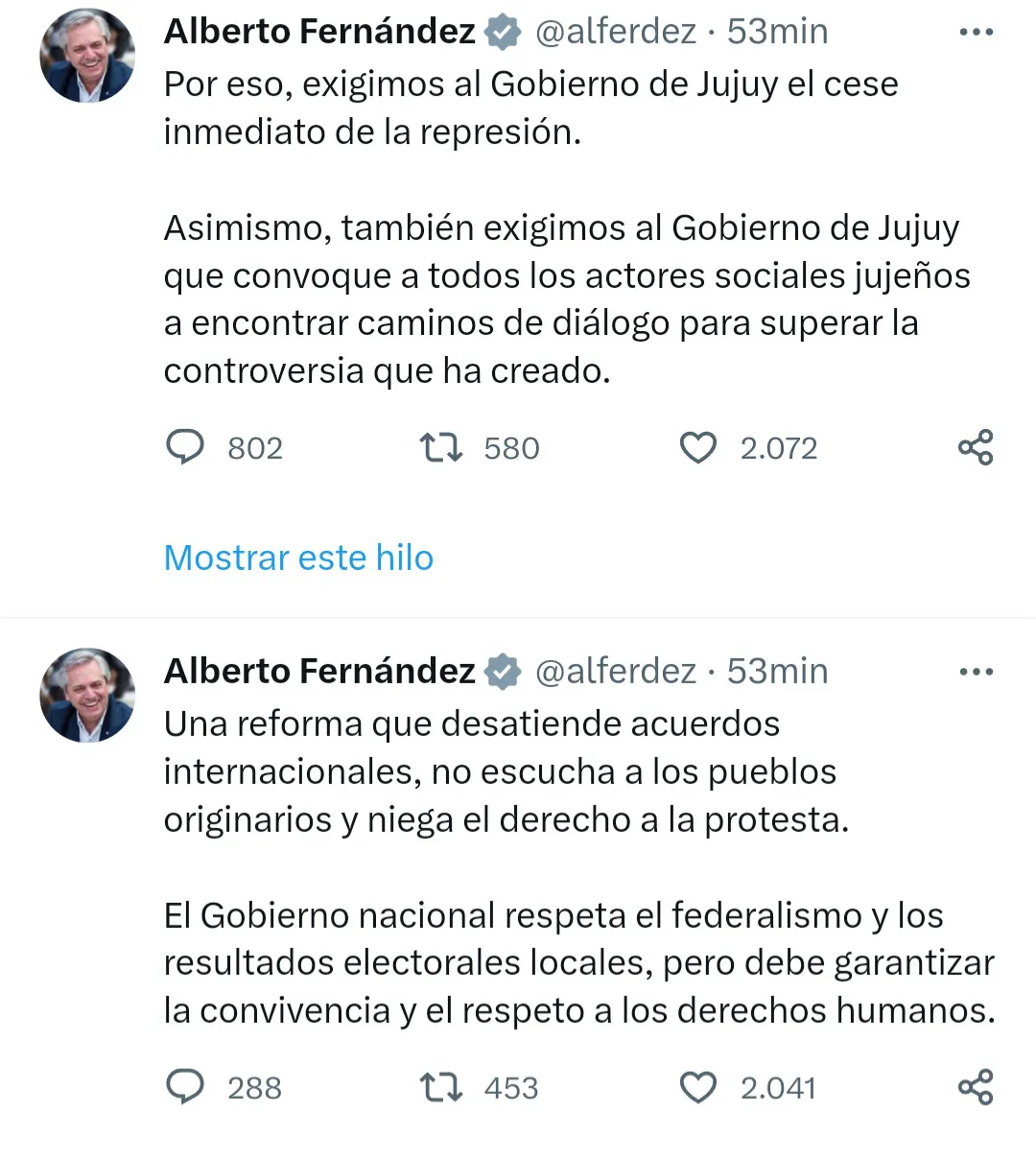This screenshot has height=1164, width=1036.
Task: Retweet the tweet with 580 retweets
Action: 441,447
